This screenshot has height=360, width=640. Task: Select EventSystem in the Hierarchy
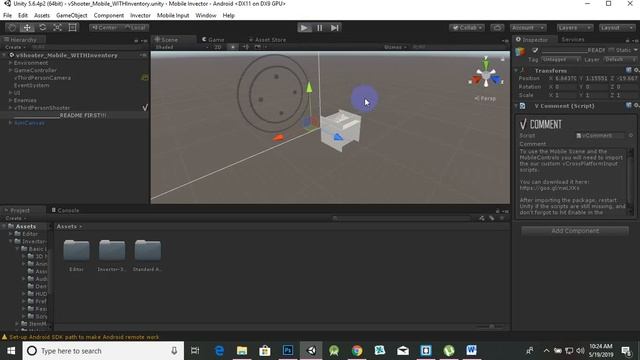coord(31,85)
